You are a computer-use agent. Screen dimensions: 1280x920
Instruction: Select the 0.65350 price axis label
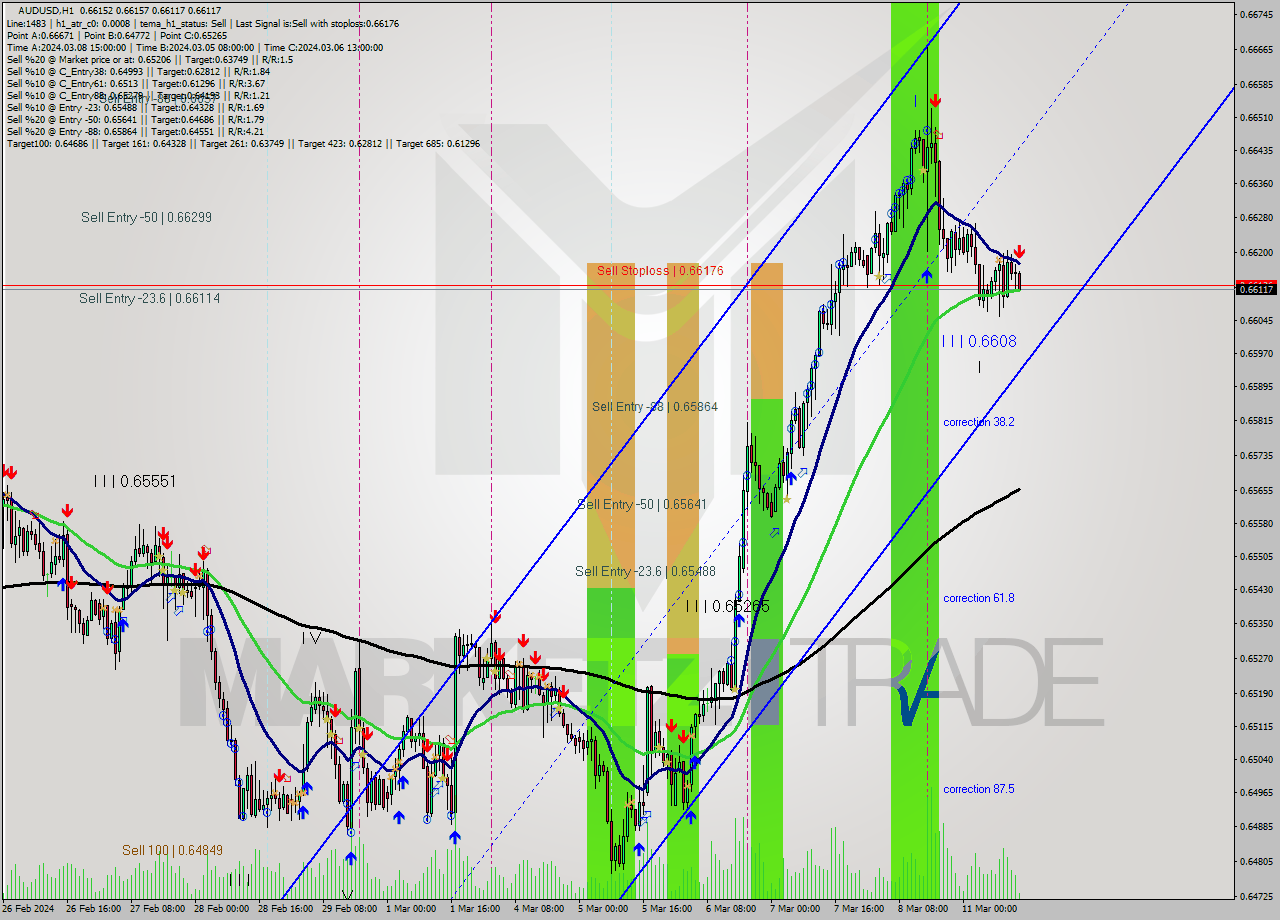[x=1256, y=623]
